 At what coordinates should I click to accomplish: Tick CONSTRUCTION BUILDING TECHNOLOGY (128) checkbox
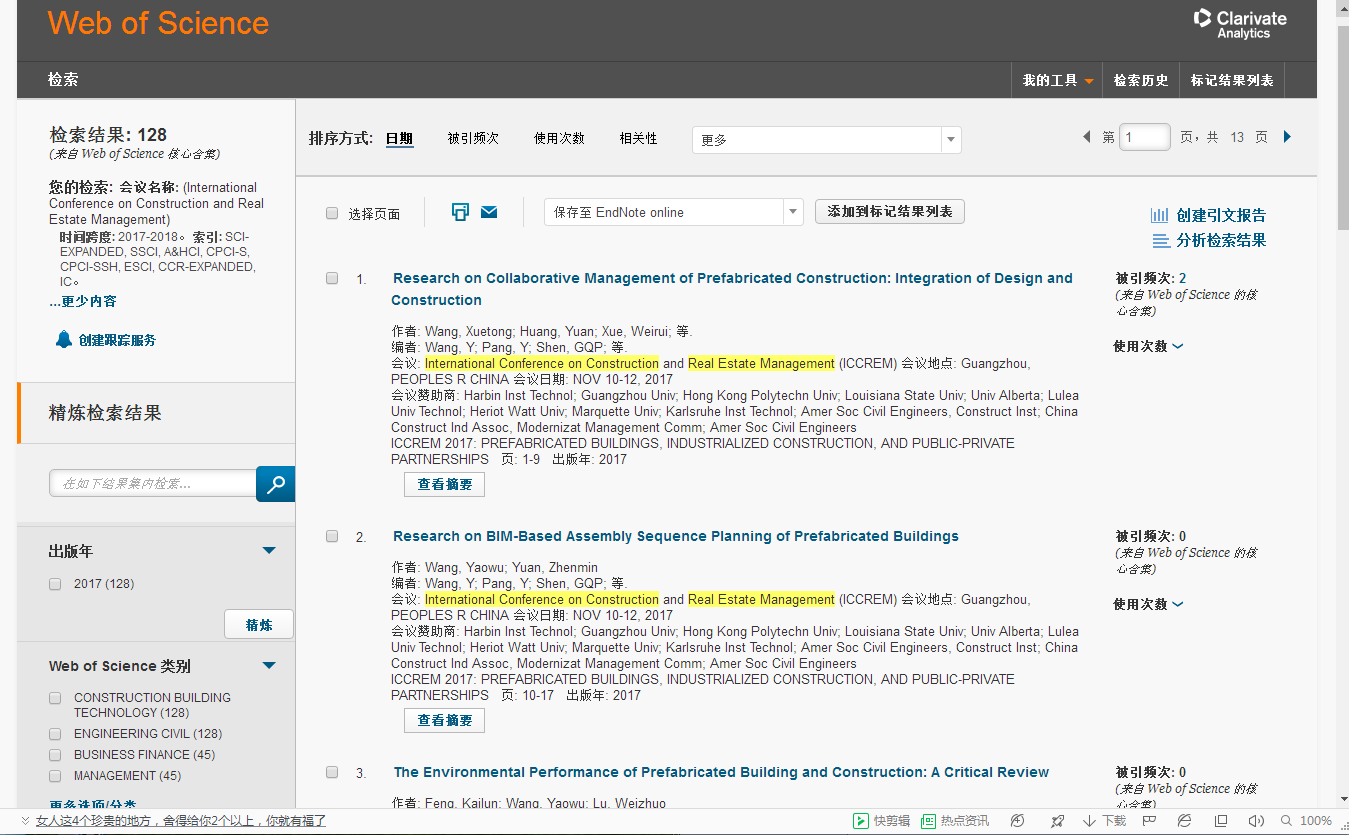point(55,698)
